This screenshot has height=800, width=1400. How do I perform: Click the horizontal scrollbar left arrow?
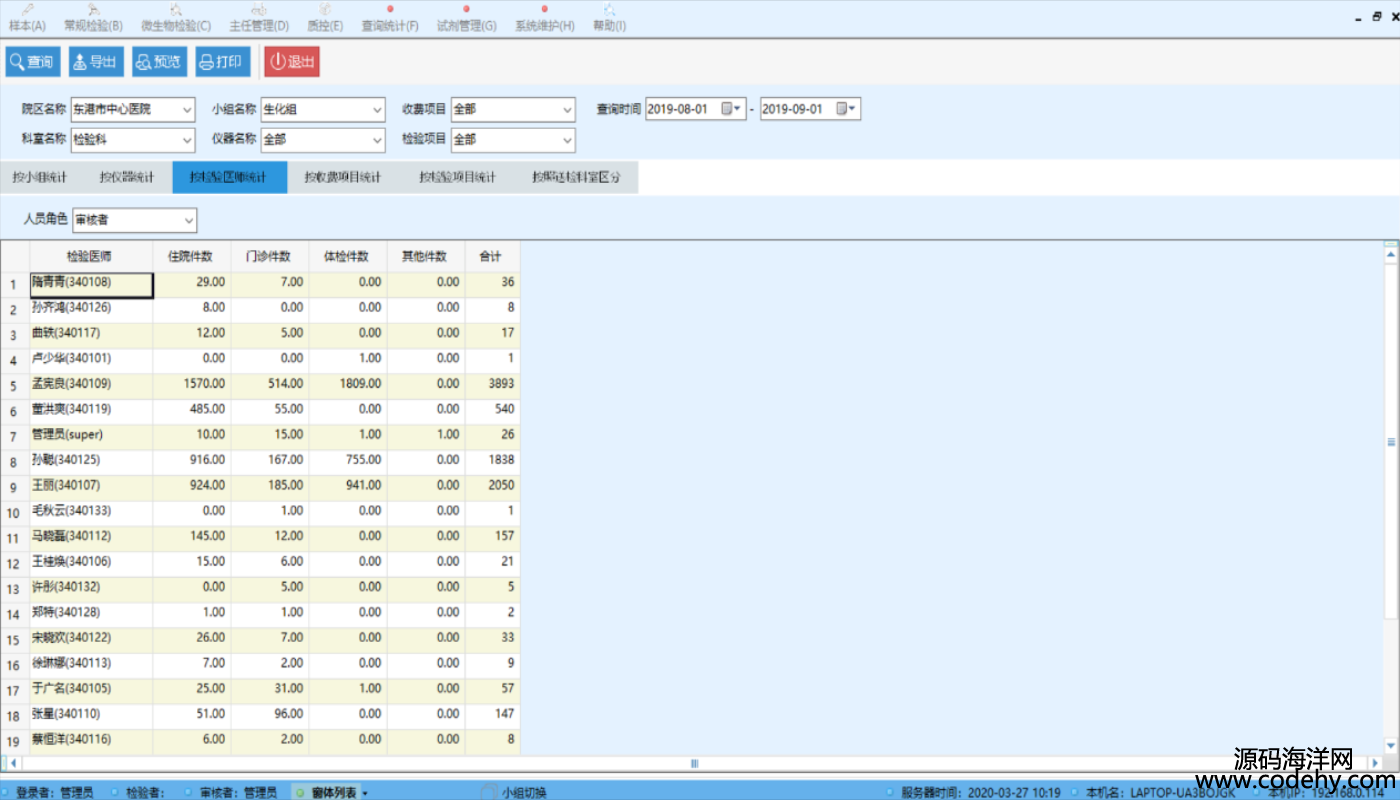(x=12, y=763)
